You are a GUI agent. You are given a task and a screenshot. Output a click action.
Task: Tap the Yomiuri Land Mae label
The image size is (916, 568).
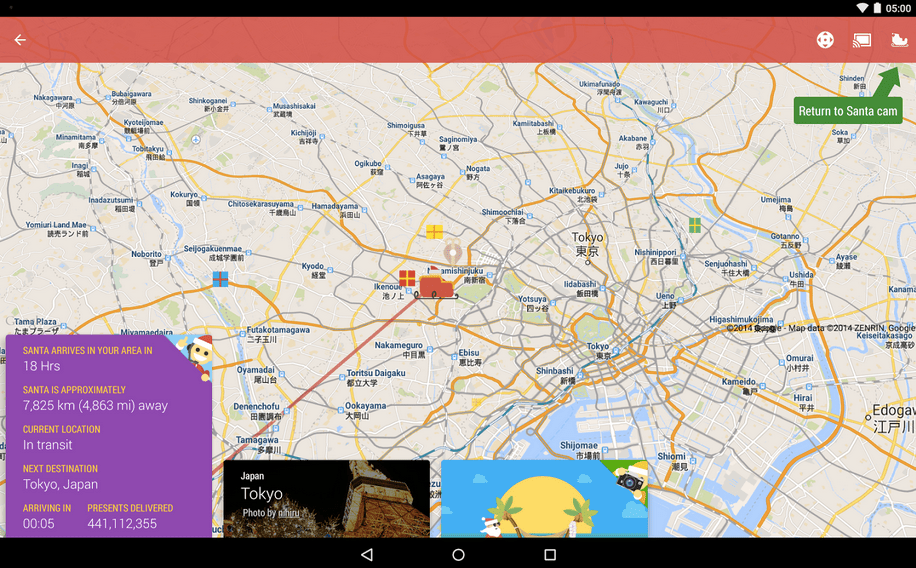[x=56, y=229]
